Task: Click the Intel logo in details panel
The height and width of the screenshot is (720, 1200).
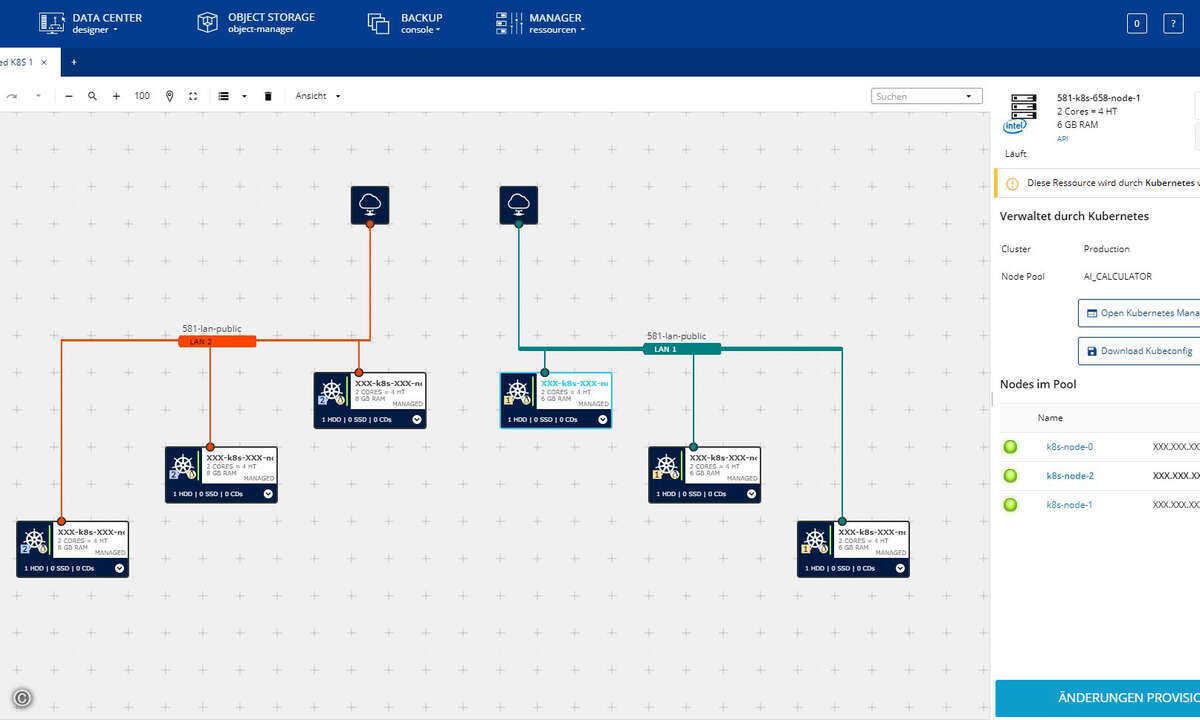Action: pos(1015,127)
